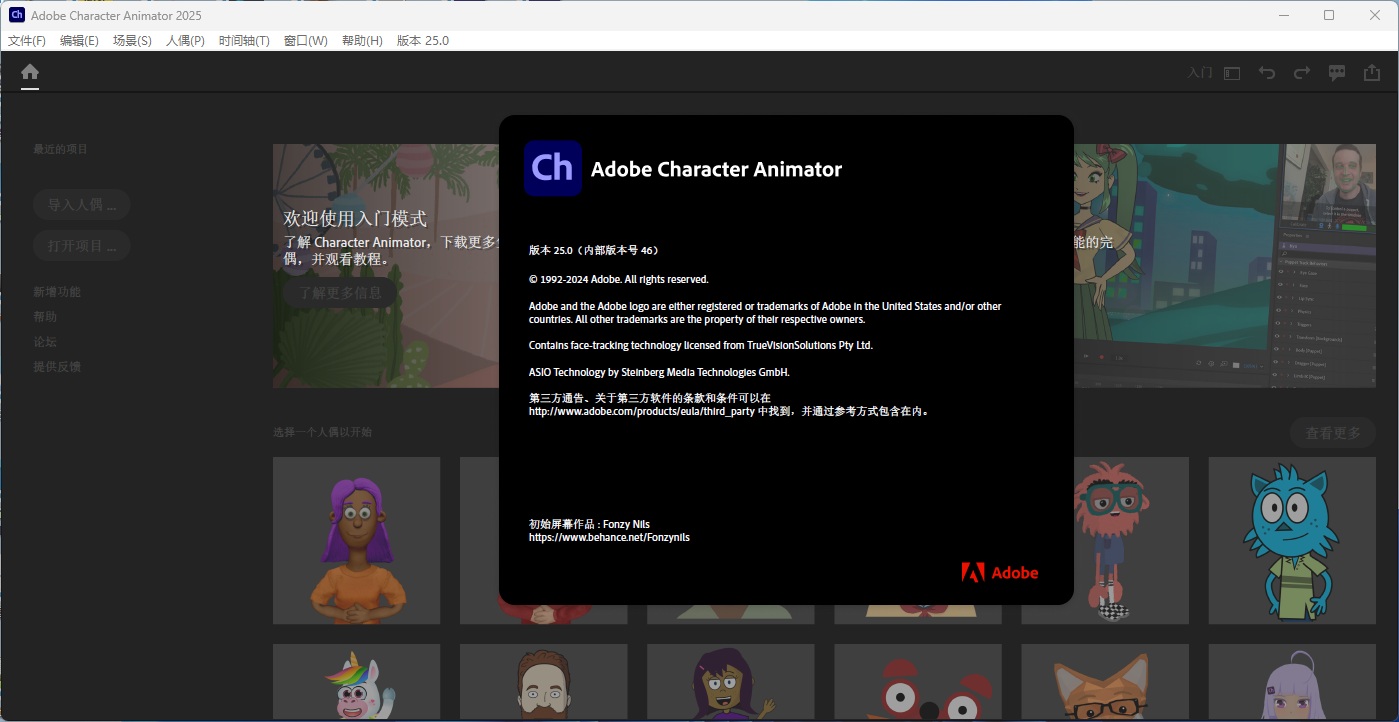Click the behance.net/Fonzynils URL
The image size is (1399, 722).
coord(609,537)
